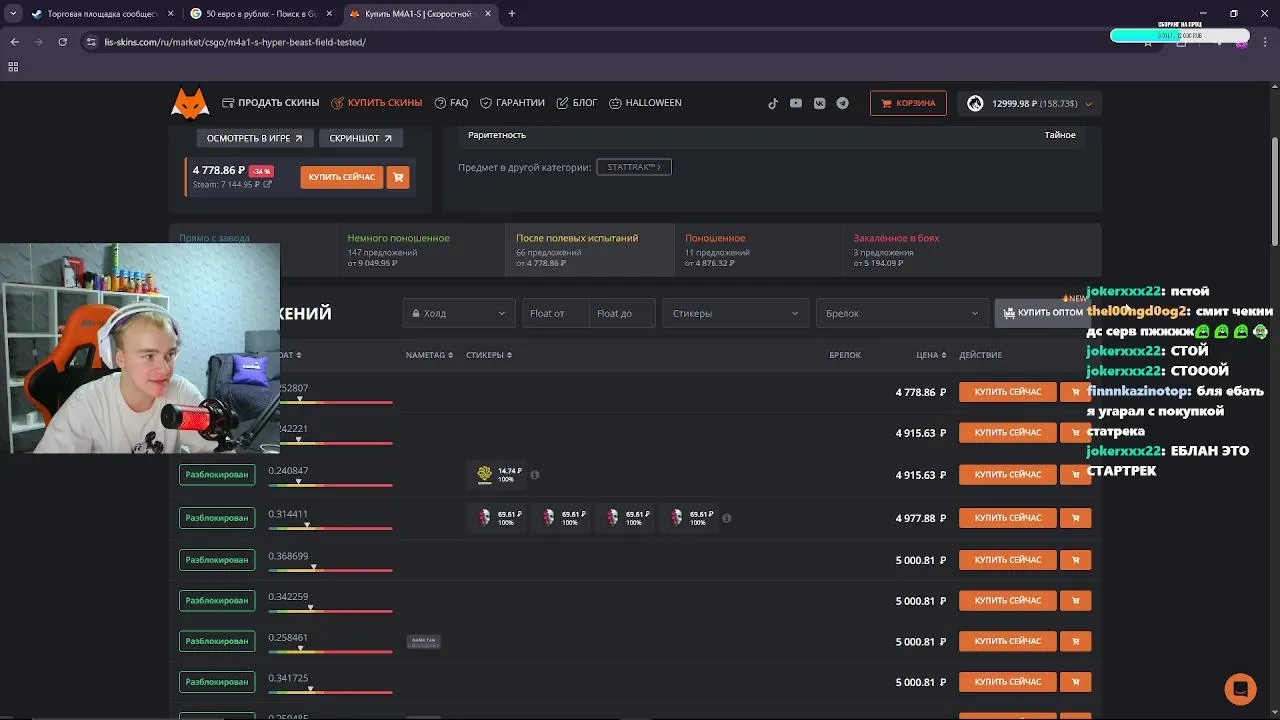Open Steam price link icon near 7 144.95 ₽
This screenshot has height=720, width=1280.
click(267, 185)
